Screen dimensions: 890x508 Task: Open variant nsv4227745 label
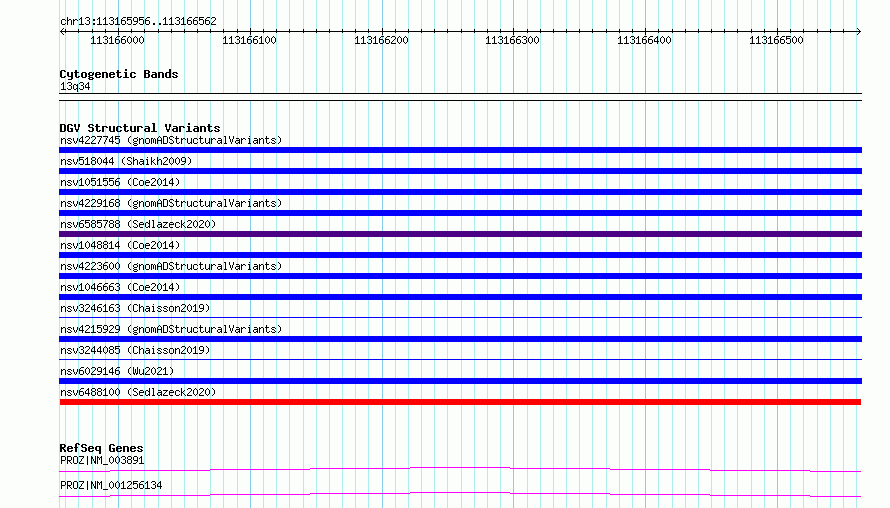[x=171, y=140]
